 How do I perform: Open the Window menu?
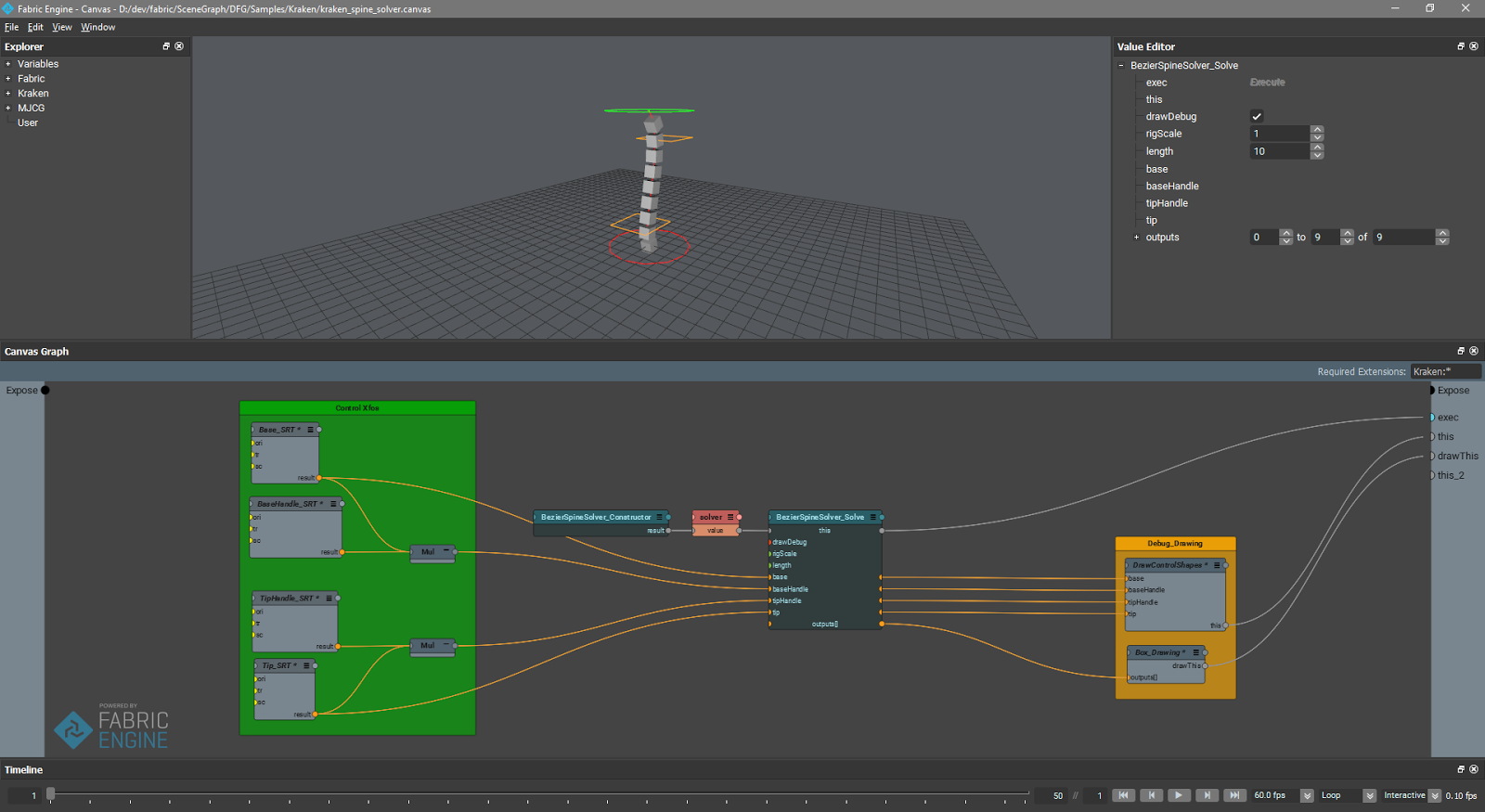(x=97, y=27)
